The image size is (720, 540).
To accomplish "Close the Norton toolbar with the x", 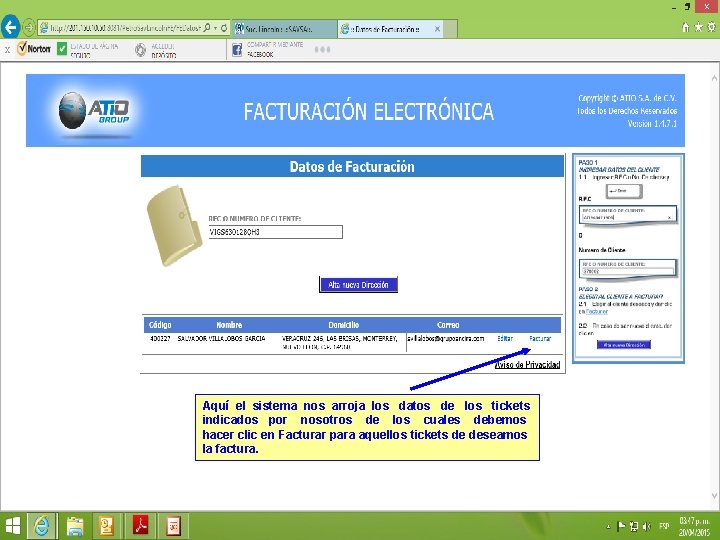I will point(7,50).
